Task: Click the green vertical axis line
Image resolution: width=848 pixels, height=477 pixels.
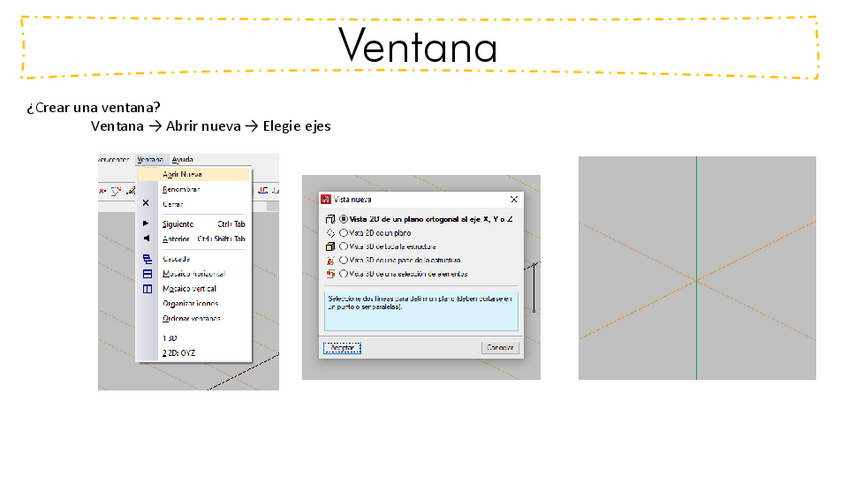Action: [697, 268]
